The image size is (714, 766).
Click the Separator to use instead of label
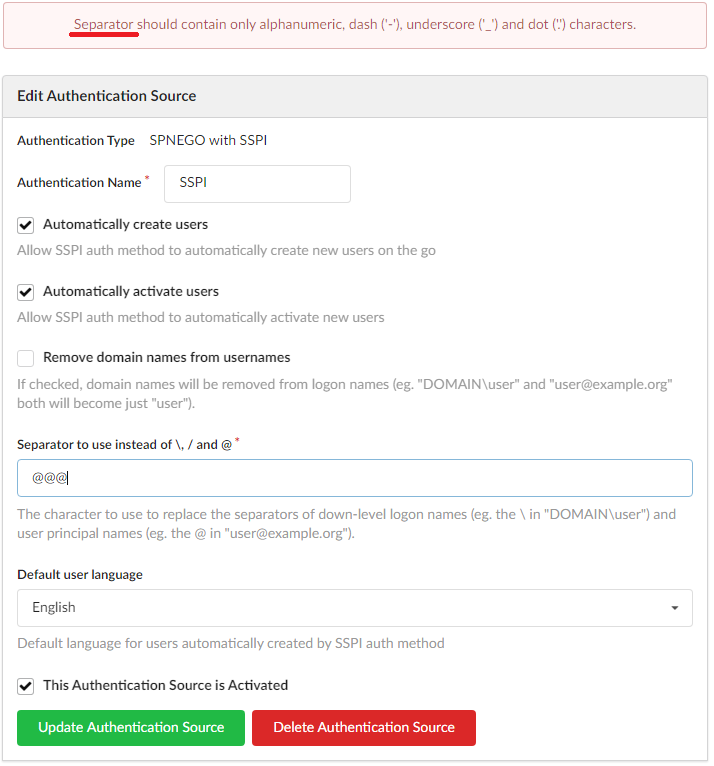(125, 445)
